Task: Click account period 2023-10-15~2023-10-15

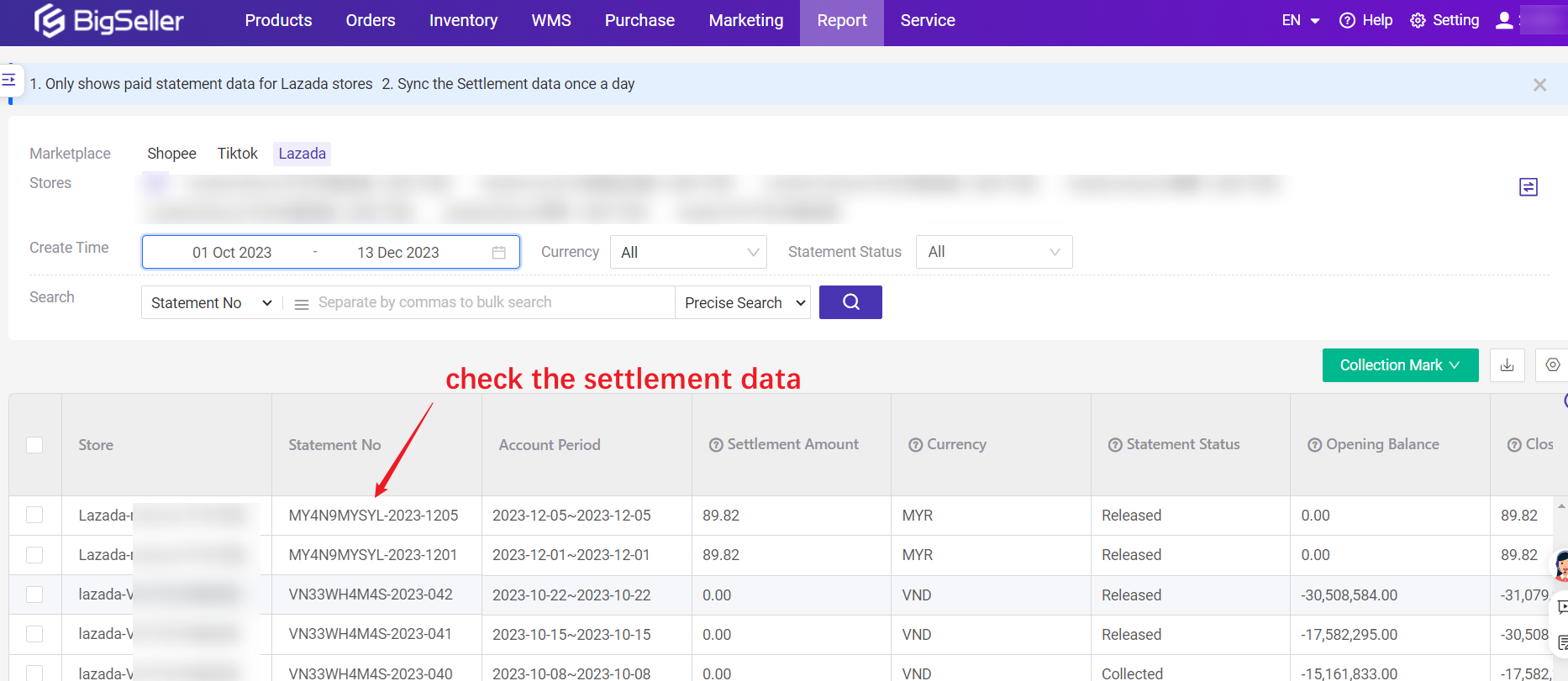Action: click(x=571, y=635)
